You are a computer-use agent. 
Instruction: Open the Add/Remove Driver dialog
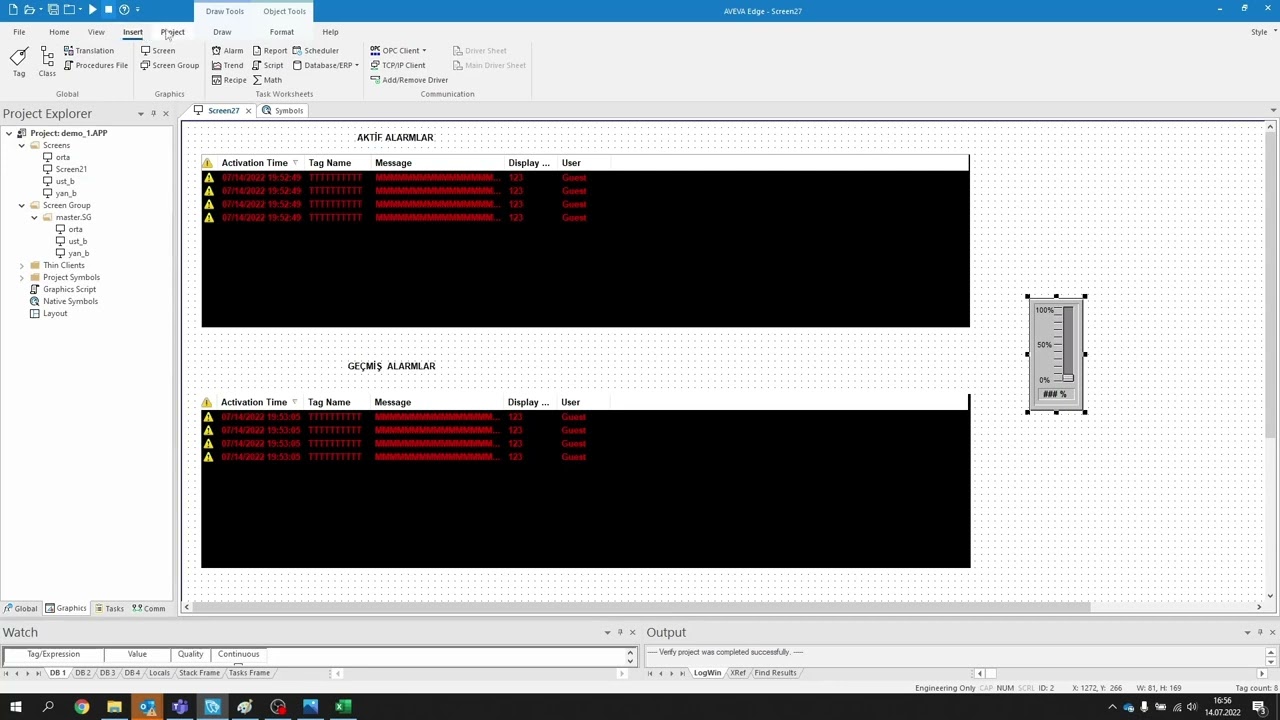click(409, 80)
